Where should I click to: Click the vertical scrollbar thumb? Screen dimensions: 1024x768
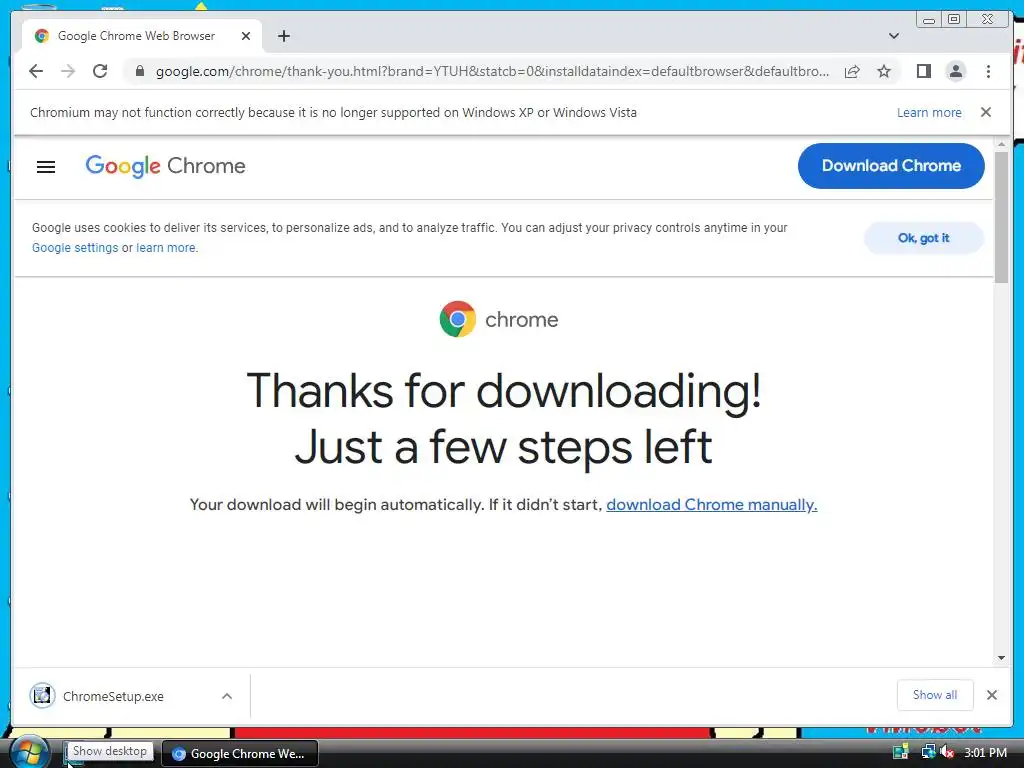[1001, 217]
